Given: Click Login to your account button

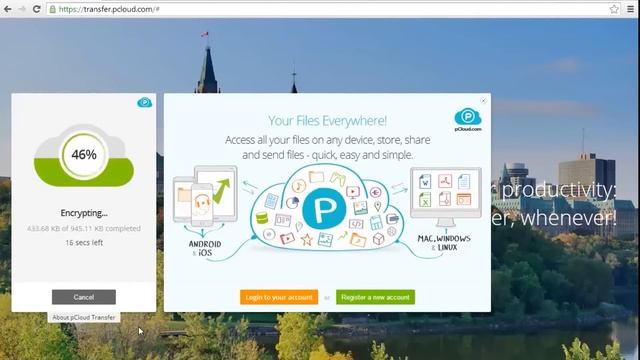Looking at the screenshot, I should [x=279, y=297].
